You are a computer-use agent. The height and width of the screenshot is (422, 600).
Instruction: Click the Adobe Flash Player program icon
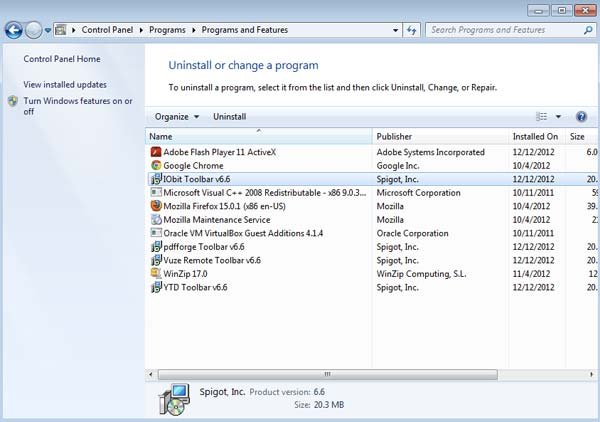[156, 152]
